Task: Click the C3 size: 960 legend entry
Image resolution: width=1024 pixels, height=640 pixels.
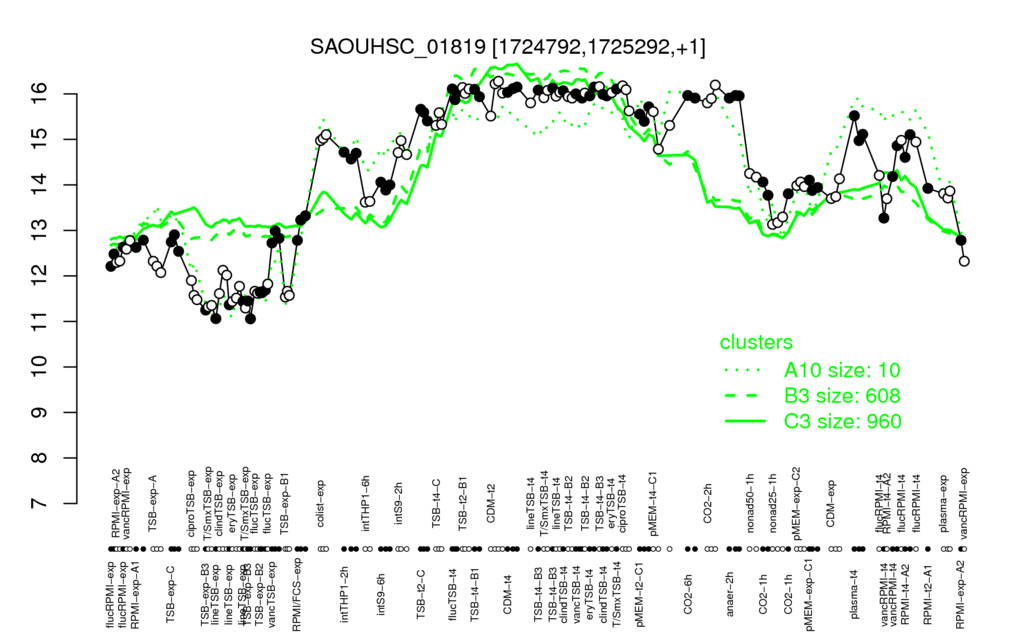Action: 842,421
